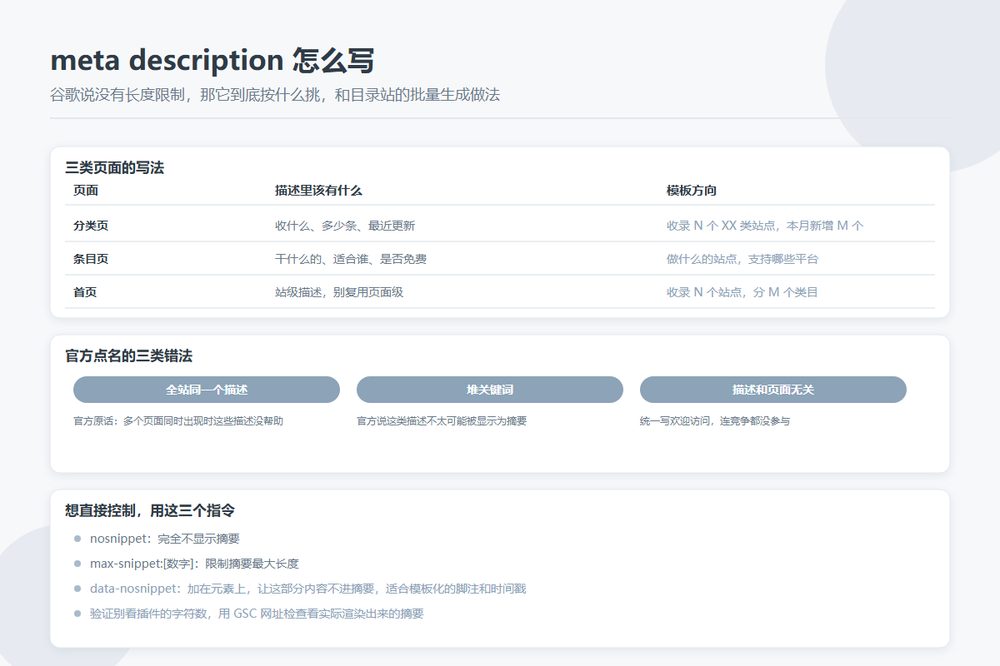Click the 描述和页面无关 pill button
Viewport: 1000px width, 666px height.
click(773, 390)
